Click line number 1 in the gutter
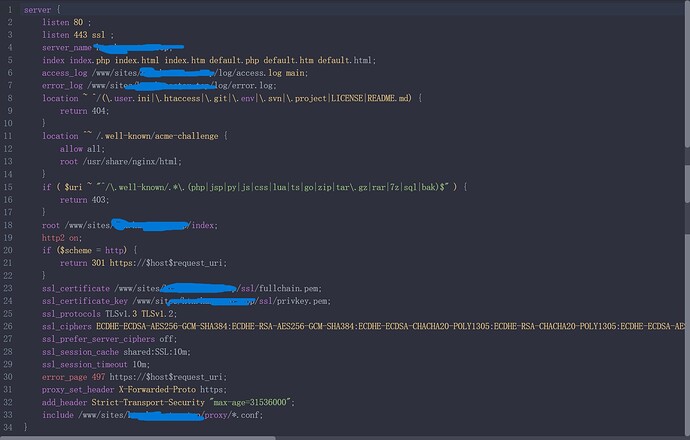Viewport: 690px width, 440px height. coord(10,9)
